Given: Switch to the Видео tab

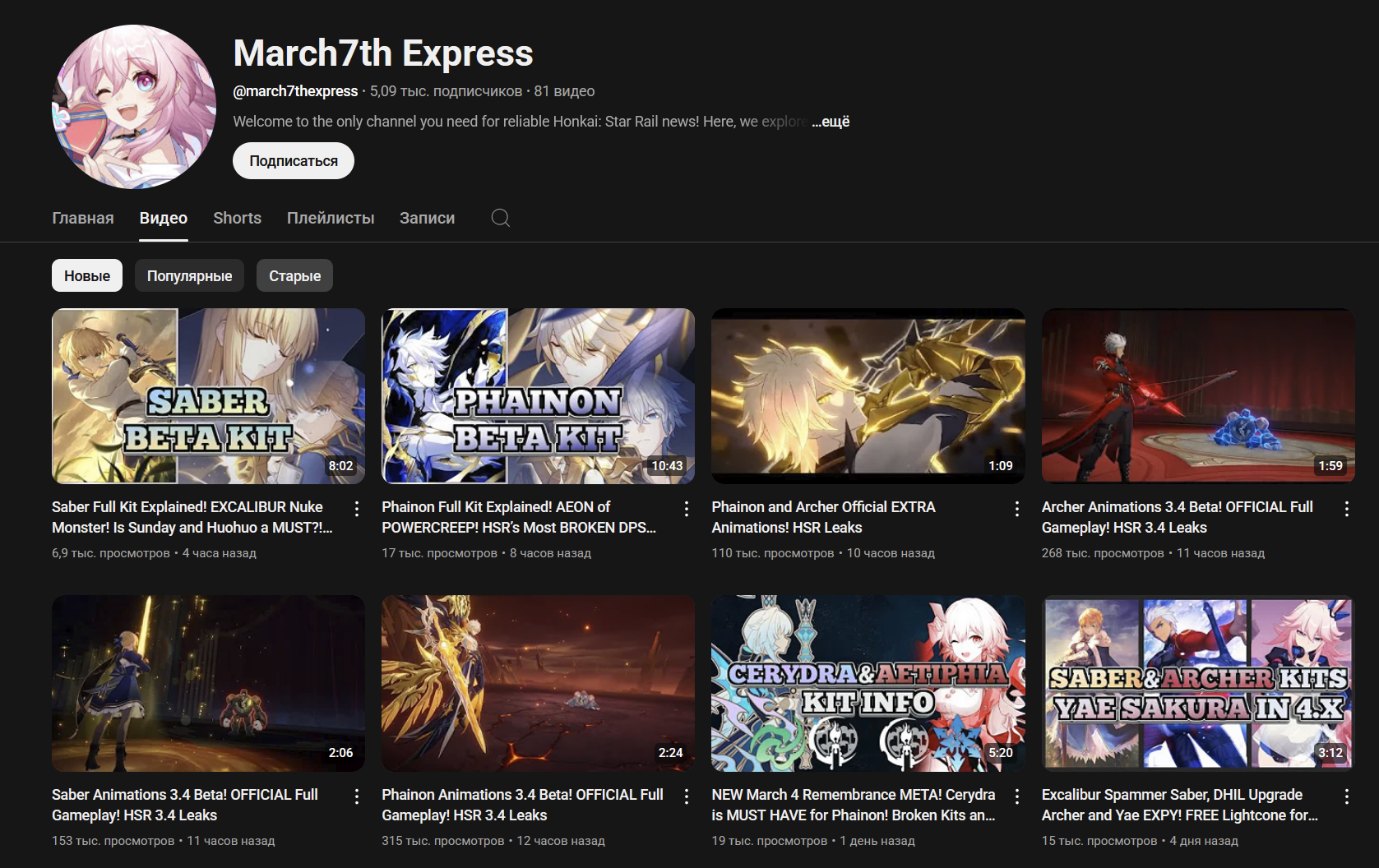Looking at the screenshot, I should click(x=164, y=218).
